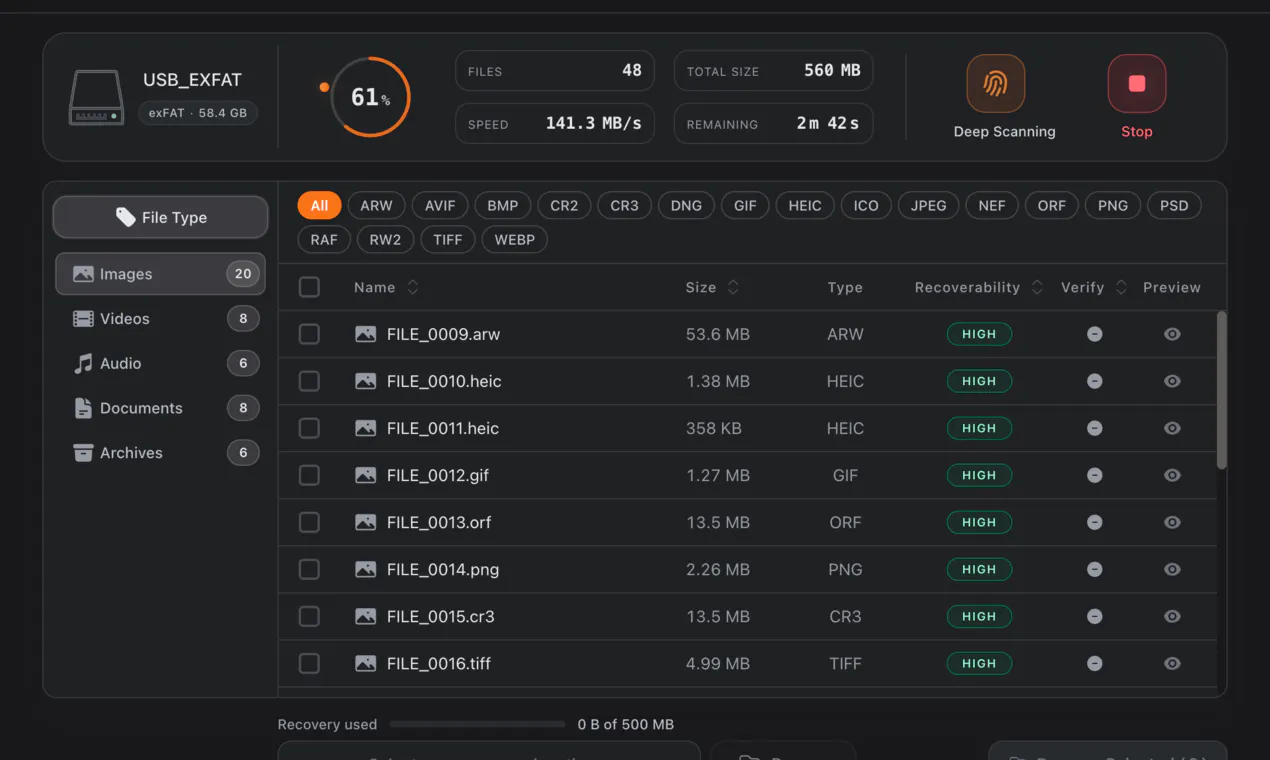This screenshot has height=760, width=1270.
Task: Click verify status icon for FILE_0011.heic
Action: click(1095, 428)
